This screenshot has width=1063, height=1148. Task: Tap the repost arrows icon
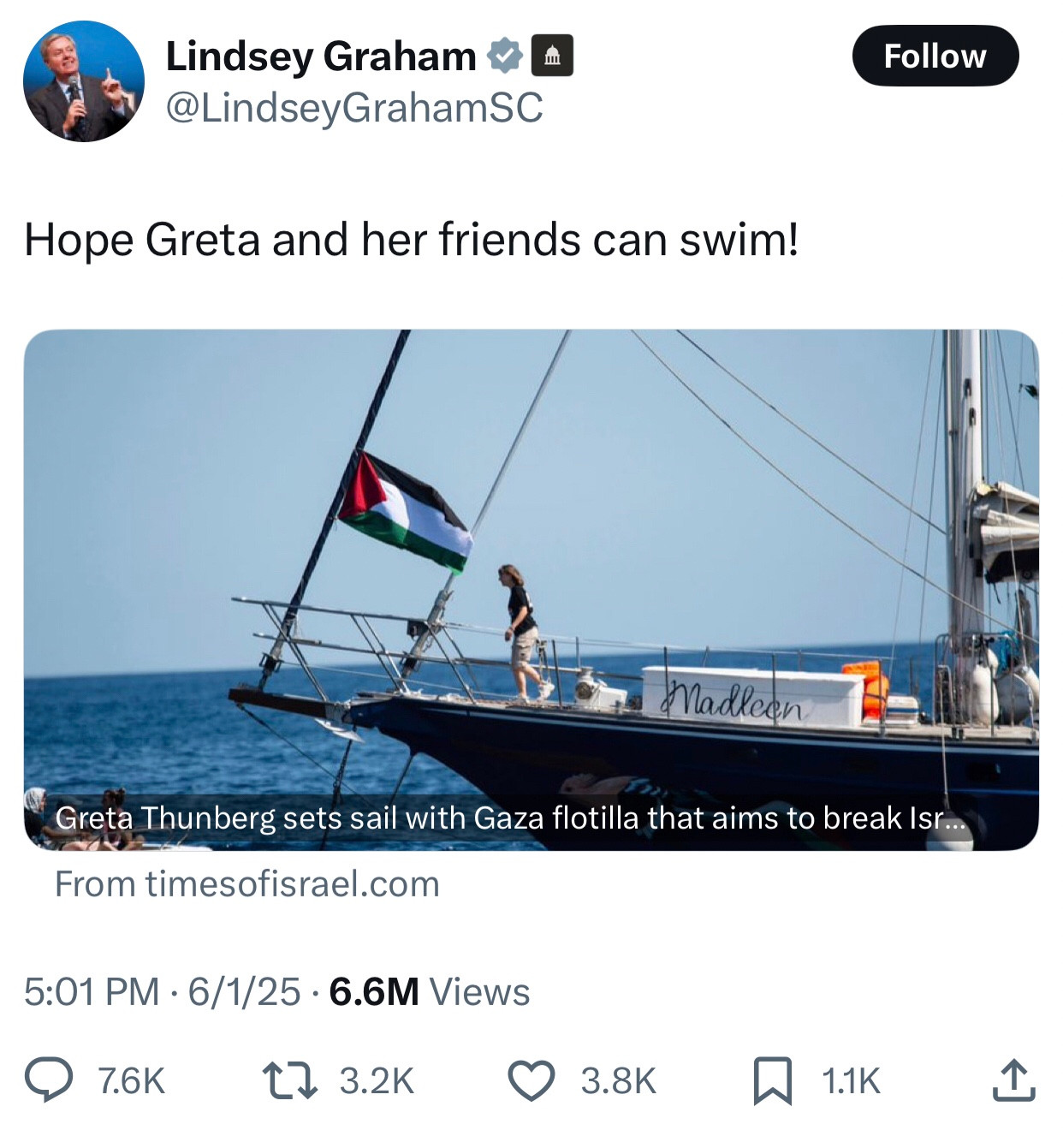click(x=289, y=1080)
